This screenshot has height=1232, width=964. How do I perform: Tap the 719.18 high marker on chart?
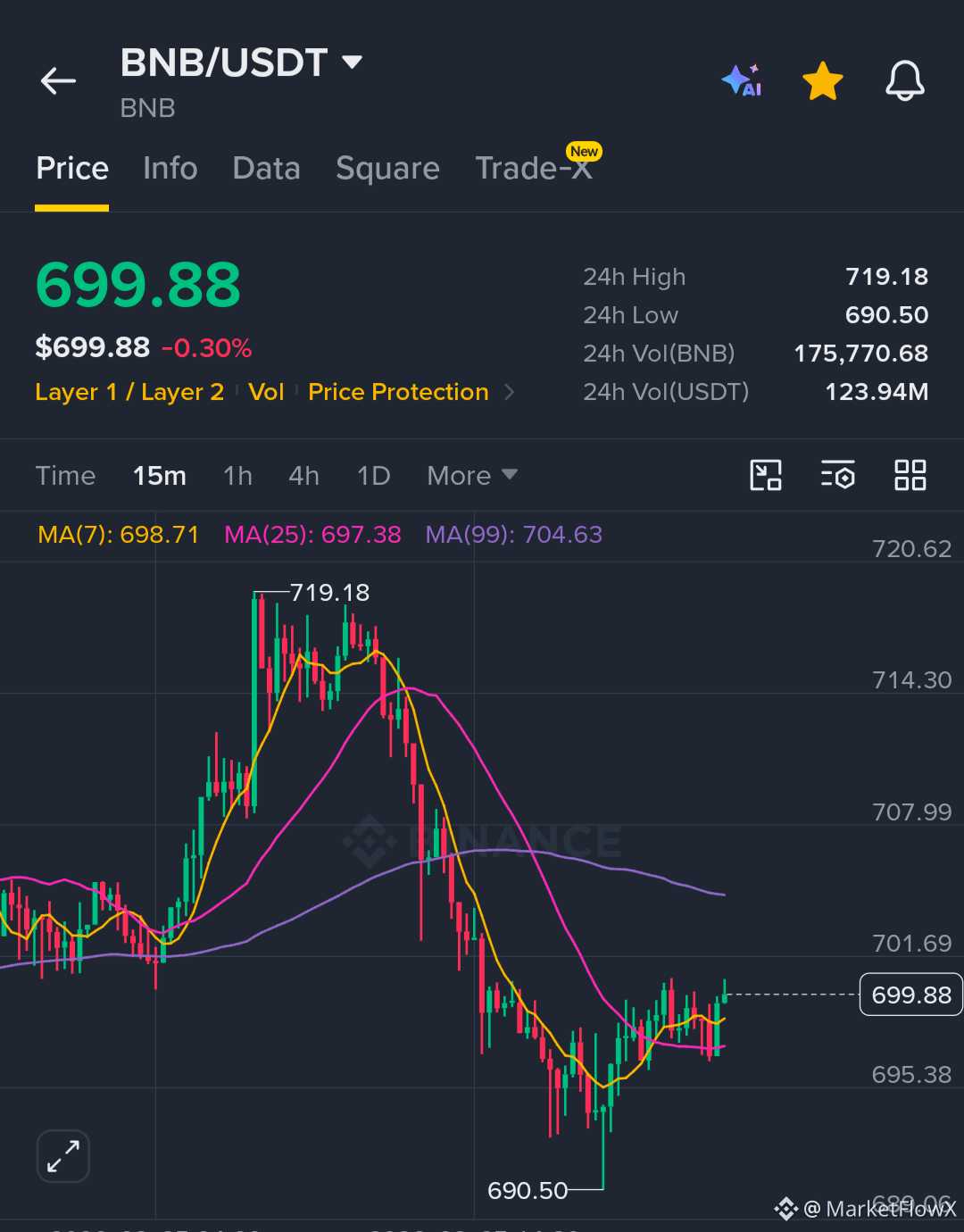tap(329, 593)
